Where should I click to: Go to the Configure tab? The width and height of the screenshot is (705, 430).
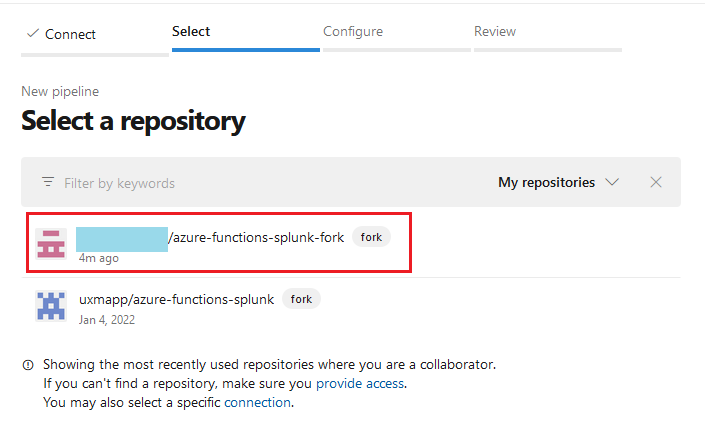tap(353, 31)
